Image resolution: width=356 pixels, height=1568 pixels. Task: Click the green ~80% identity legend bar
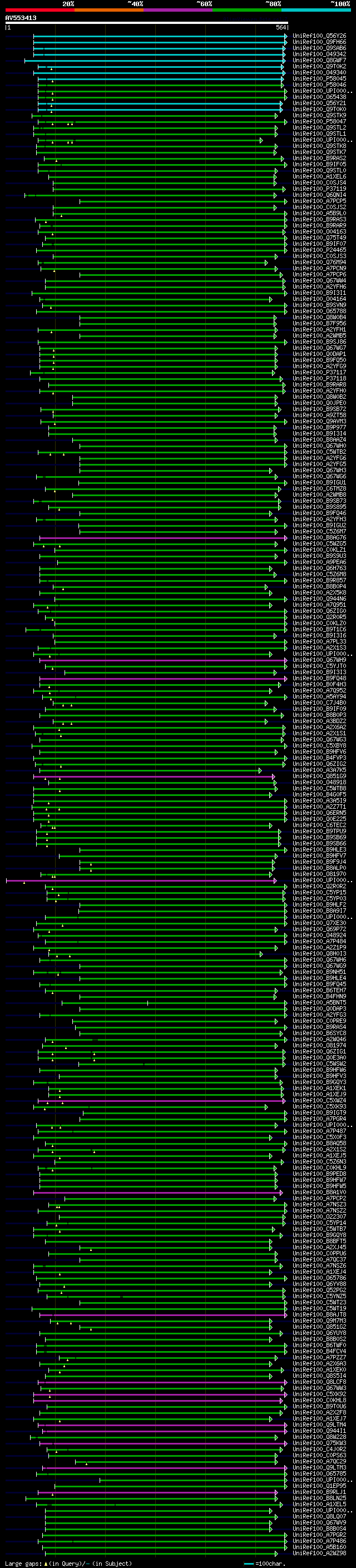(246, 11)
